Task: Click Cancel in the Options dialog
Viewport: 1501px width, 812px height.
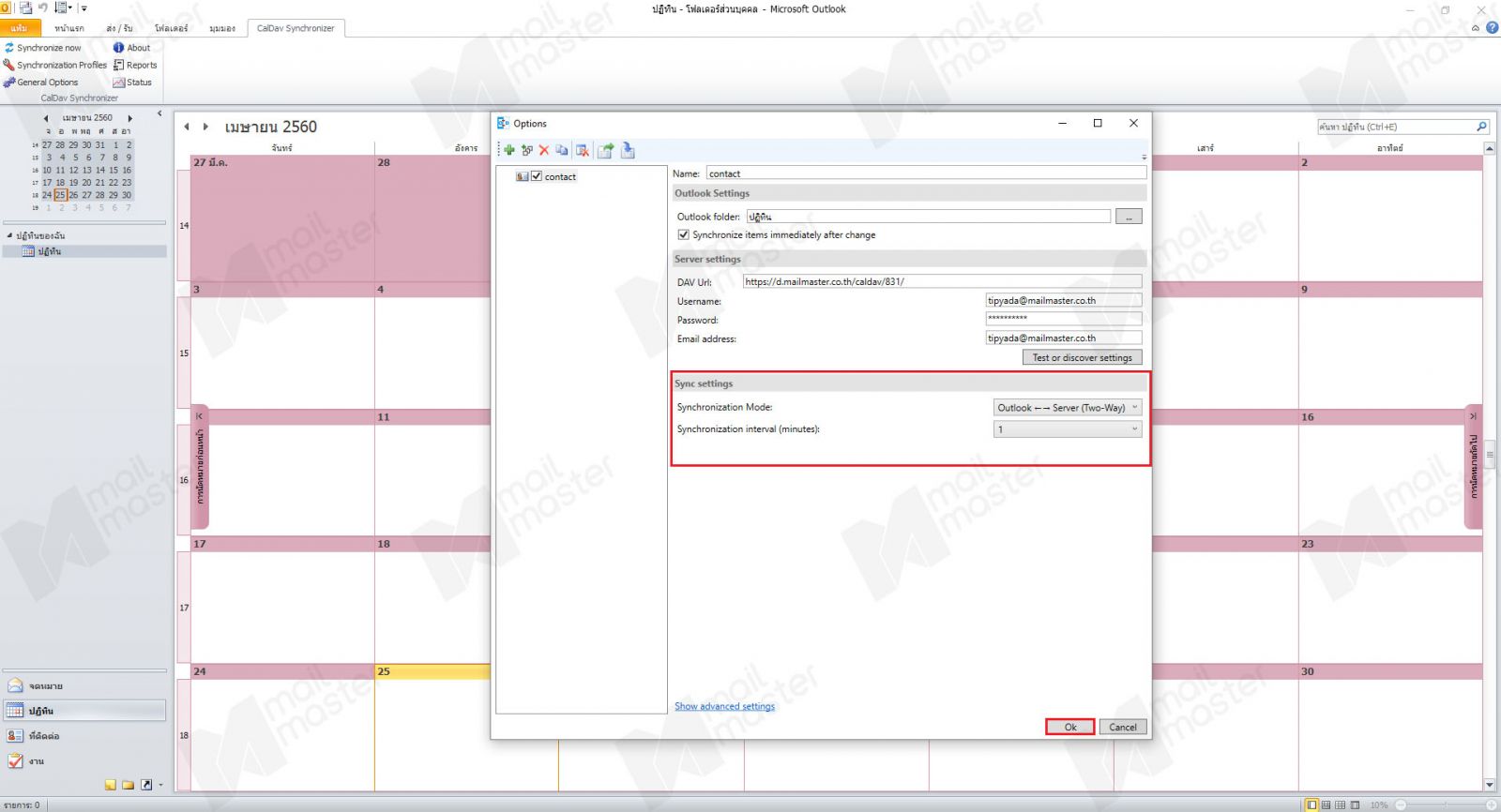Action: [x=1123, y=727]
